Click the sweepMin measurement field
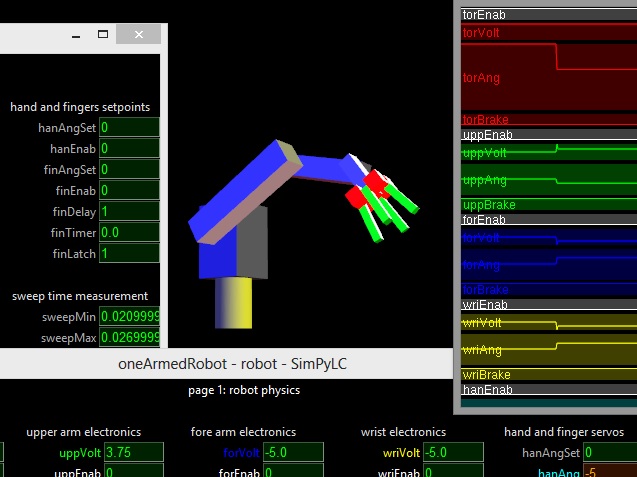Screen dimensions: 637x477 point(129,317)
